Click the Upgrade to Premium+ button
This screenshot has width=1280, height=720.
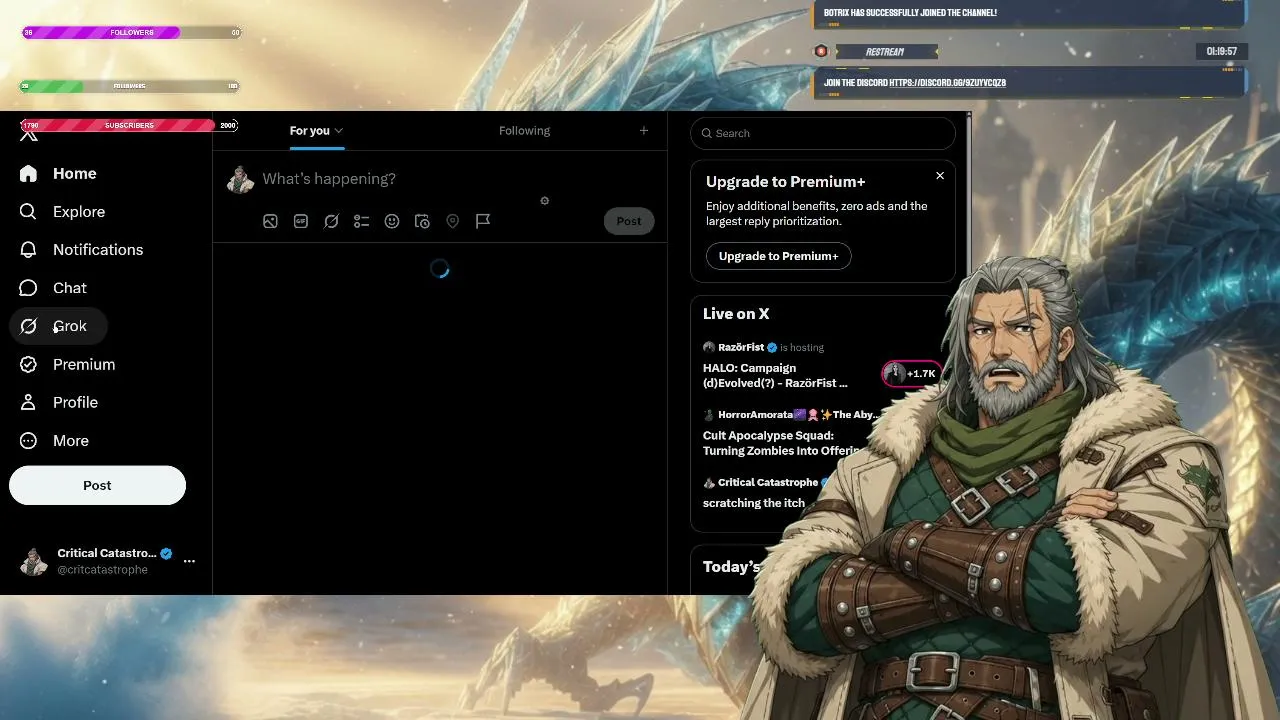[x=778, y=256]
